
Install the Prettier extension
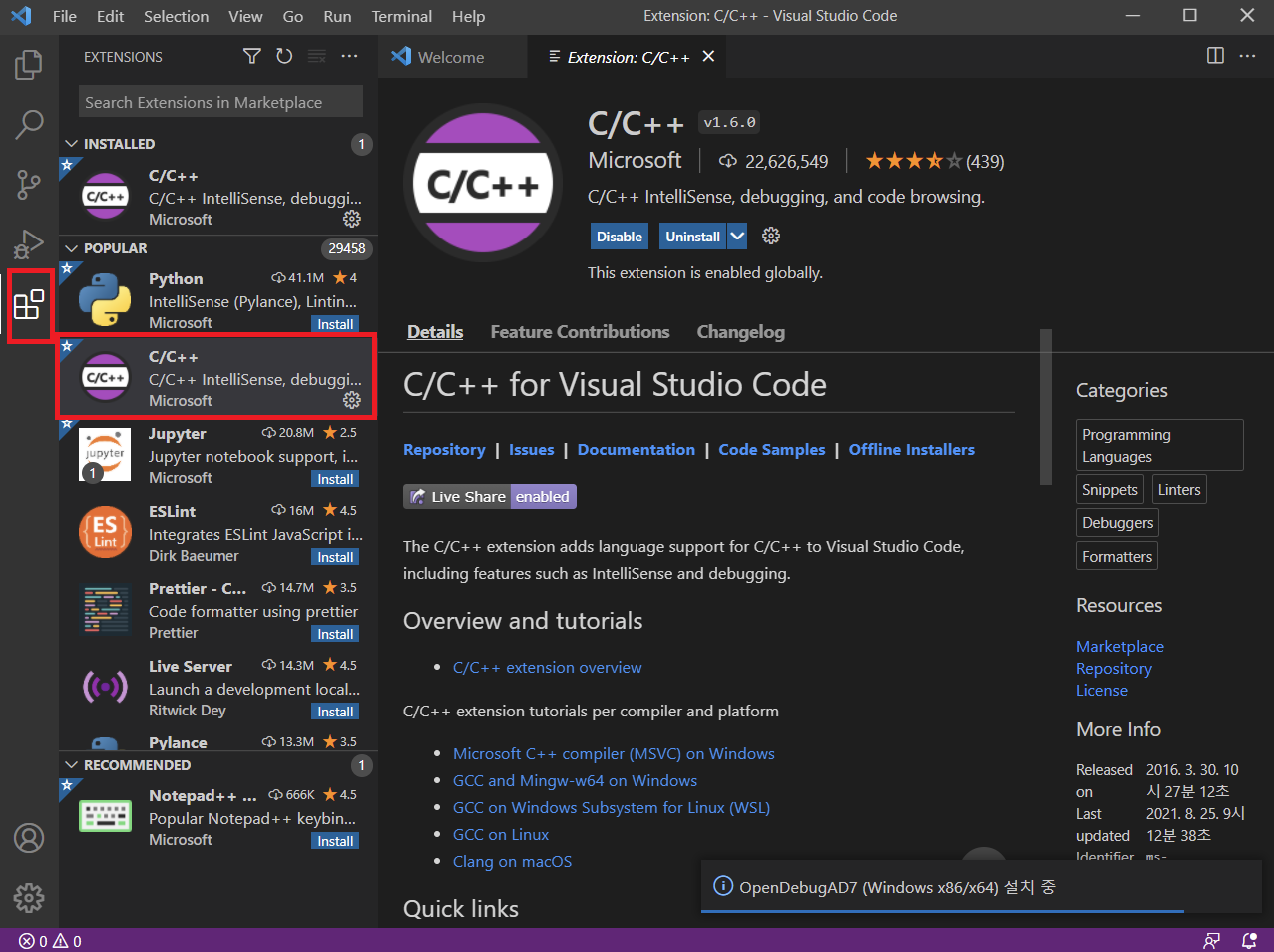pos(335,634)
